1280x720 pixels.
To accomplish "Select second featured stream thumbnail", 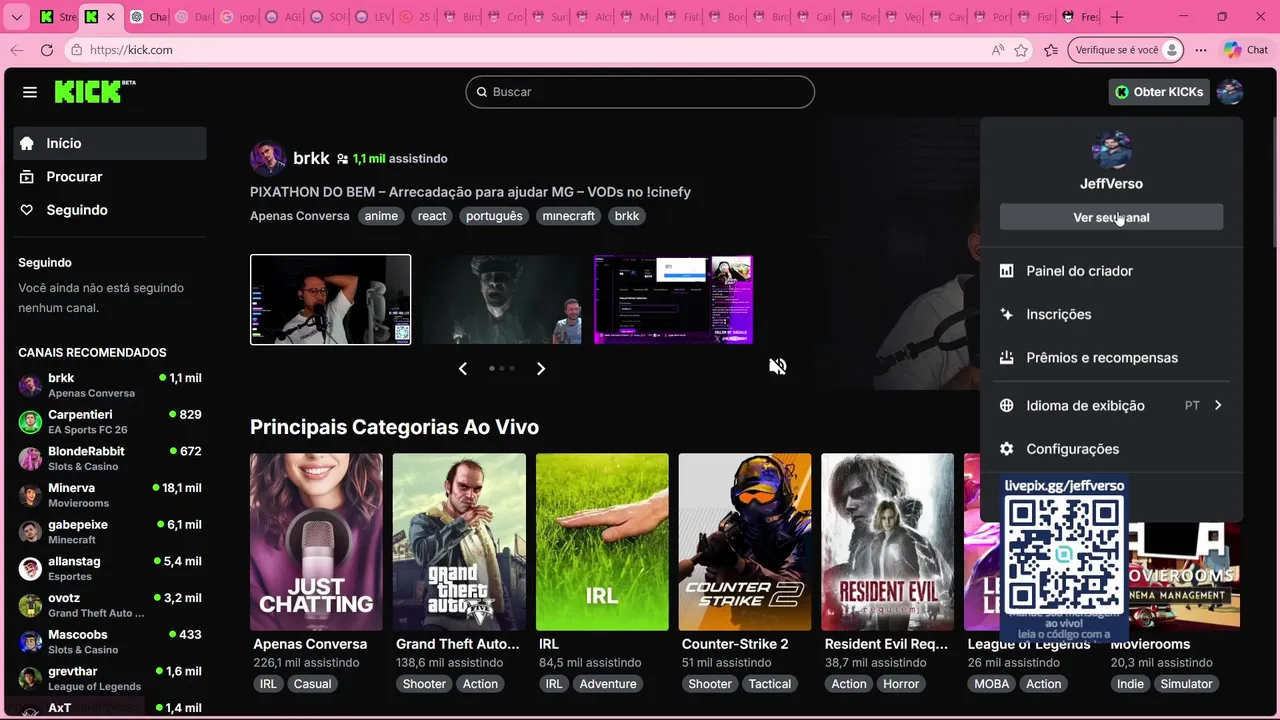I will (x=502, y=300).
